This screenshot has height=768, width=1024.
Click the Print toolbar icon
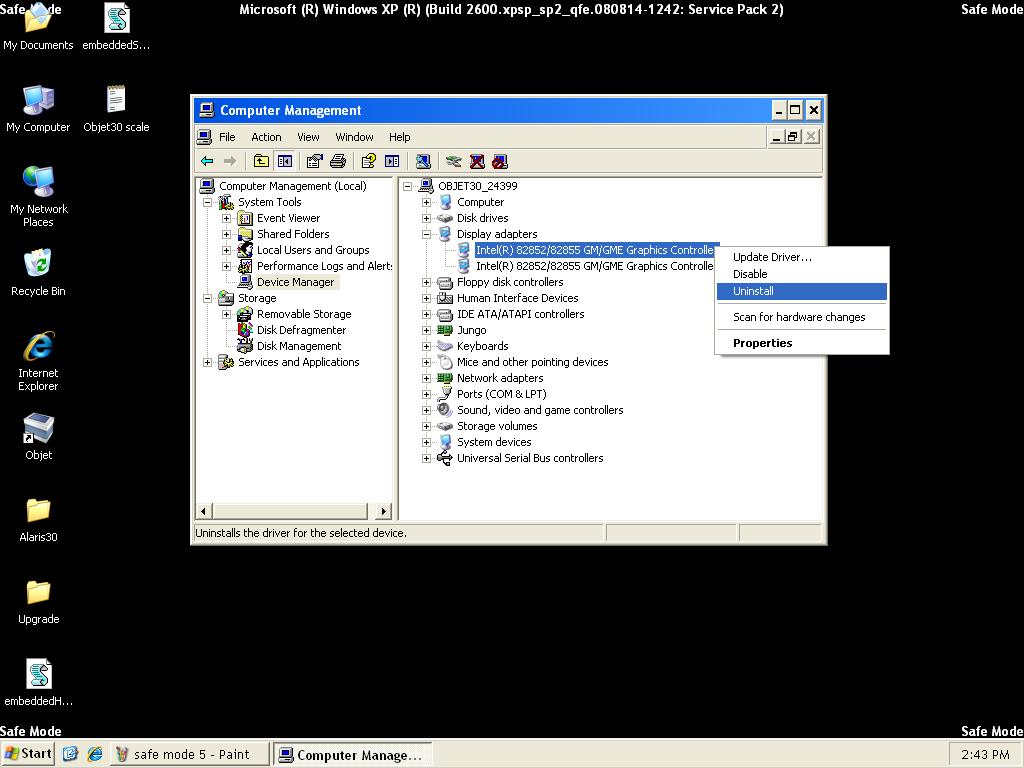click(338, 161)
